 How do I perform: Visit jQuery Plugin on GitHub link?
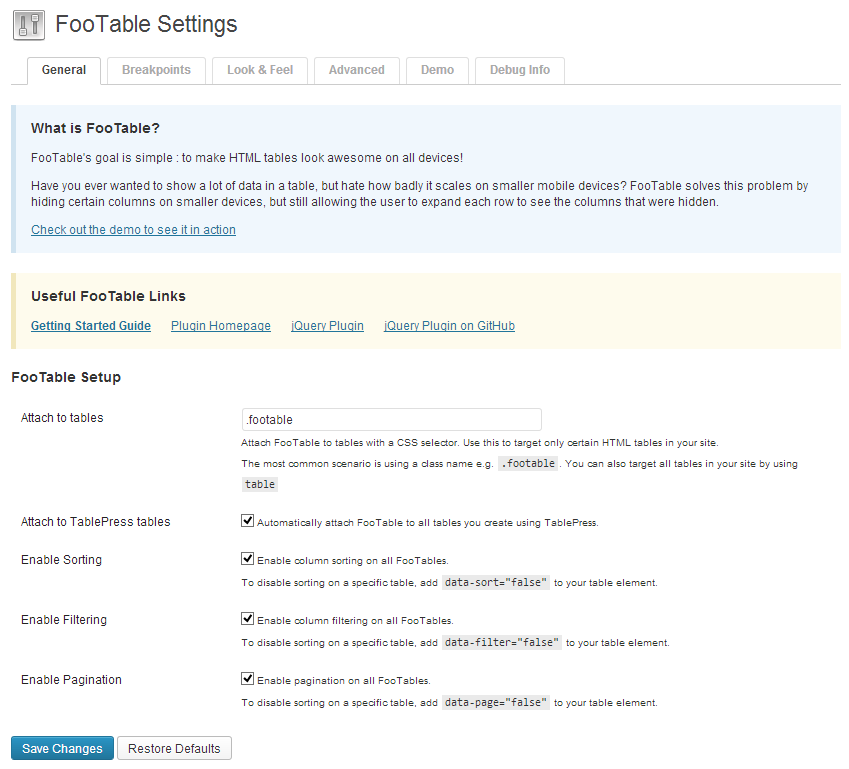coord(449,326)
